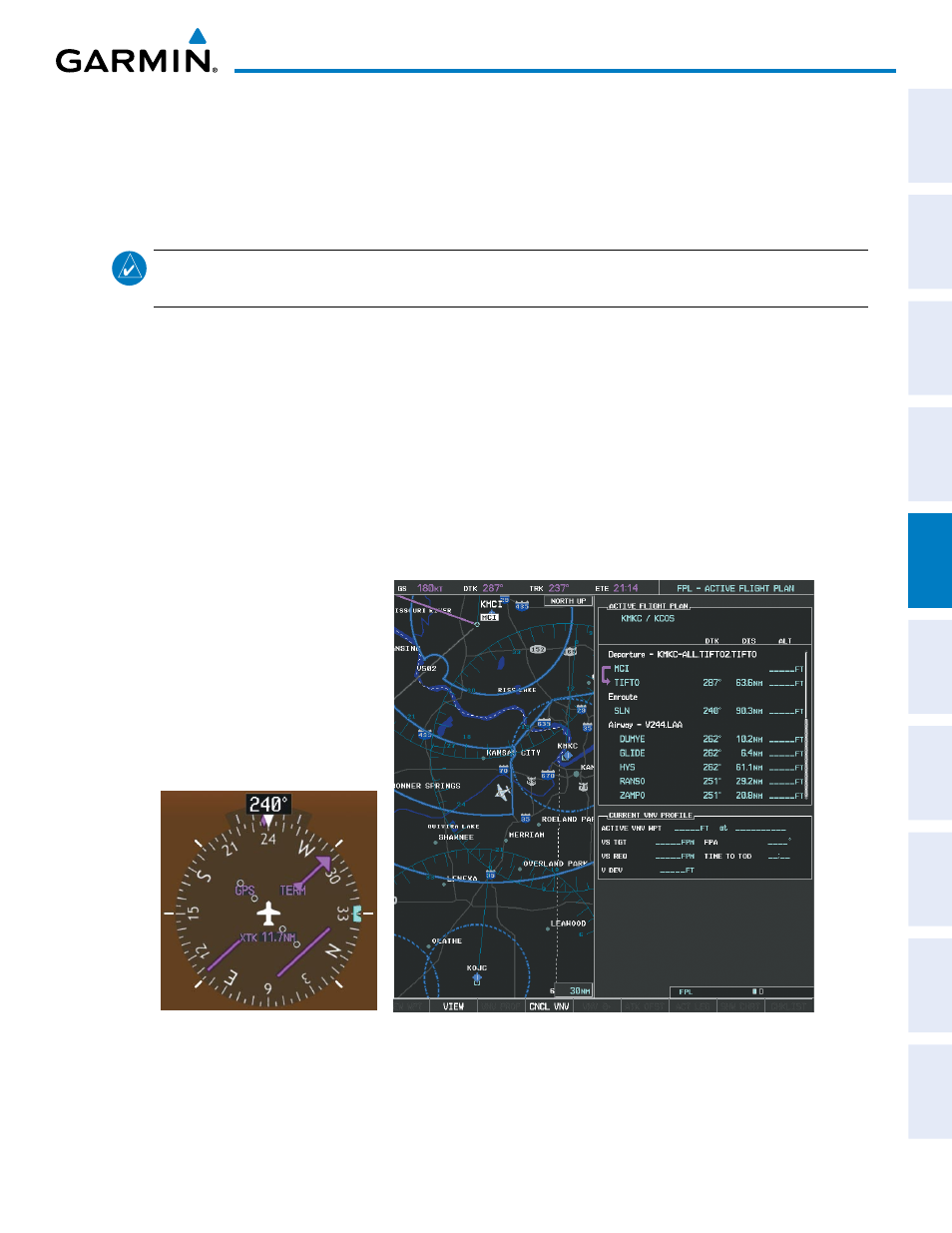Viewport: 952px width, 1233px height.
Task: Select the Airway V244.LAA header
Action: (x=645, y=725)
